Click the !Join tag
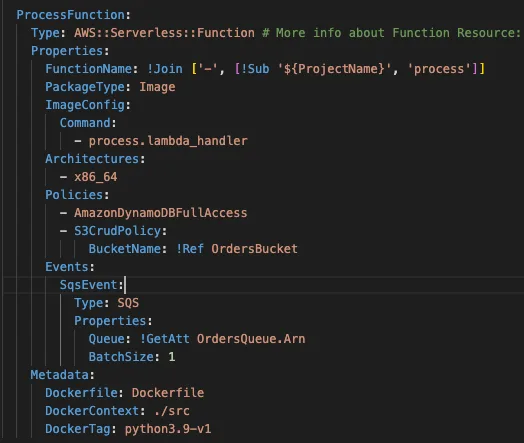Screen dimensions: 524x443 165,69
